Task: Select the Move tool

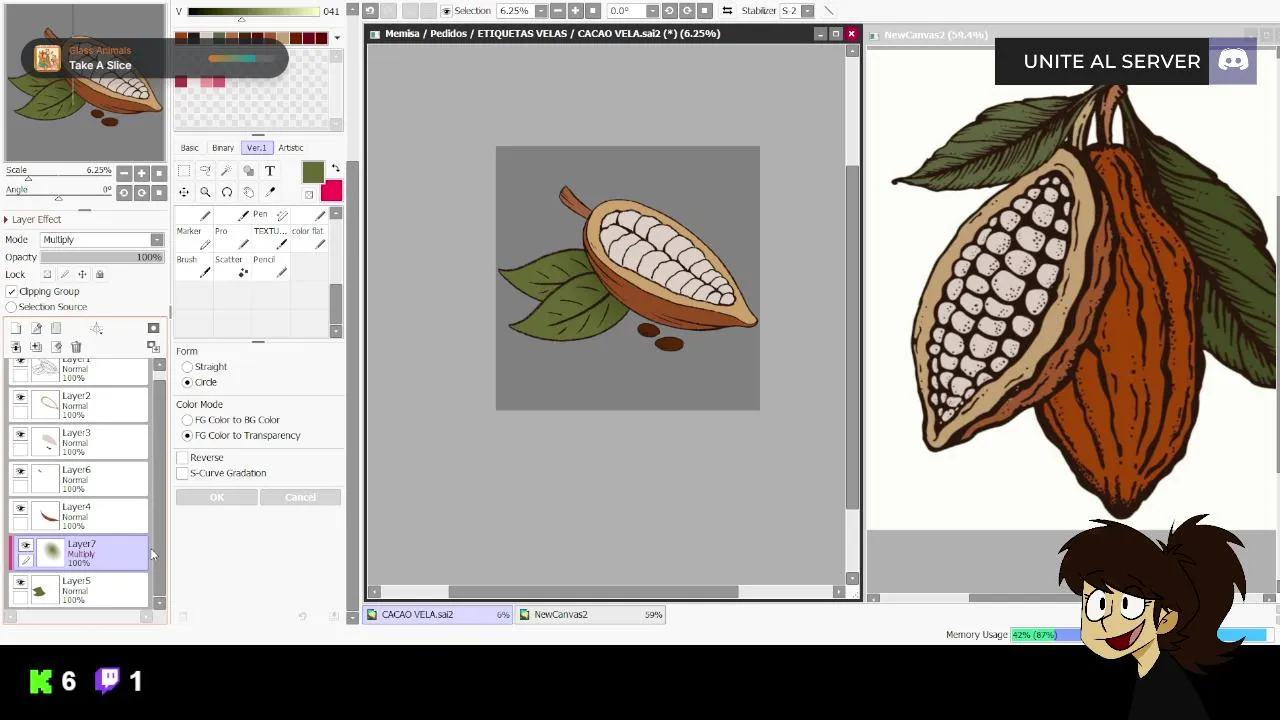Action: (x=184, y=192)
